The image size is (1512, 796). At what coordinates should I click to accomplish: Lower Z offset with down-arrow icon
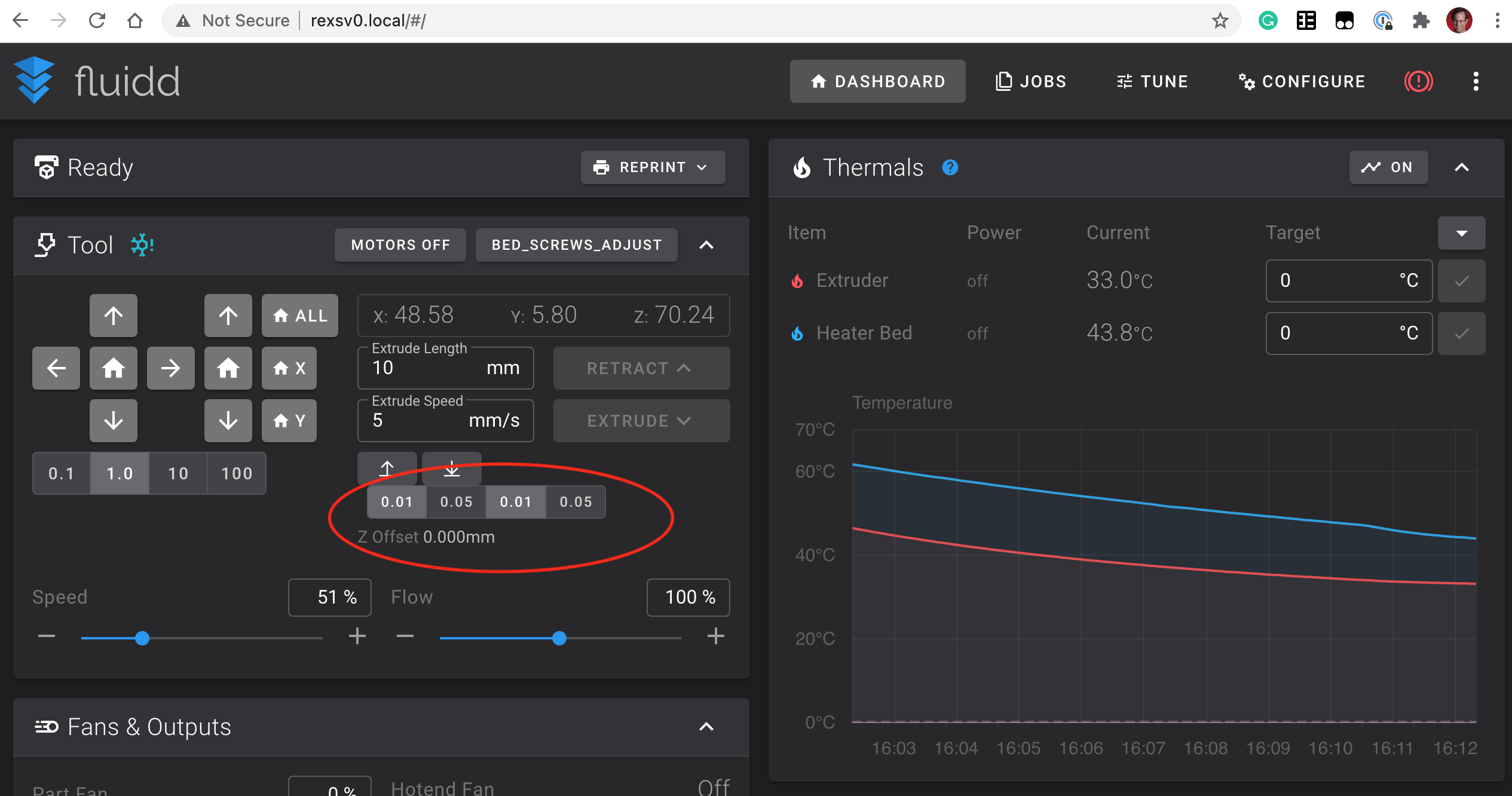point(452,469)
